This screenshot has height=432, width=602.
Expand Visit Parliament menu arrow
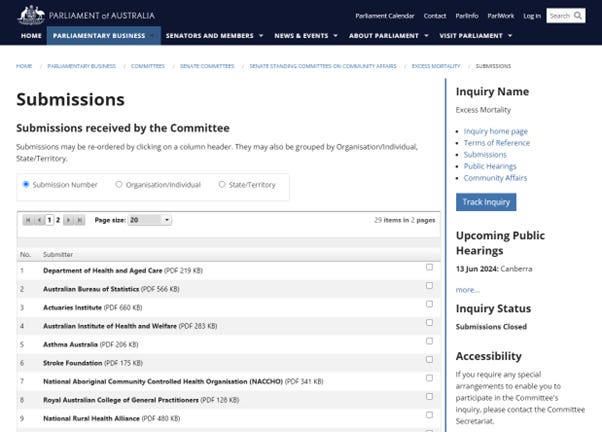click(x=510, y=36)
